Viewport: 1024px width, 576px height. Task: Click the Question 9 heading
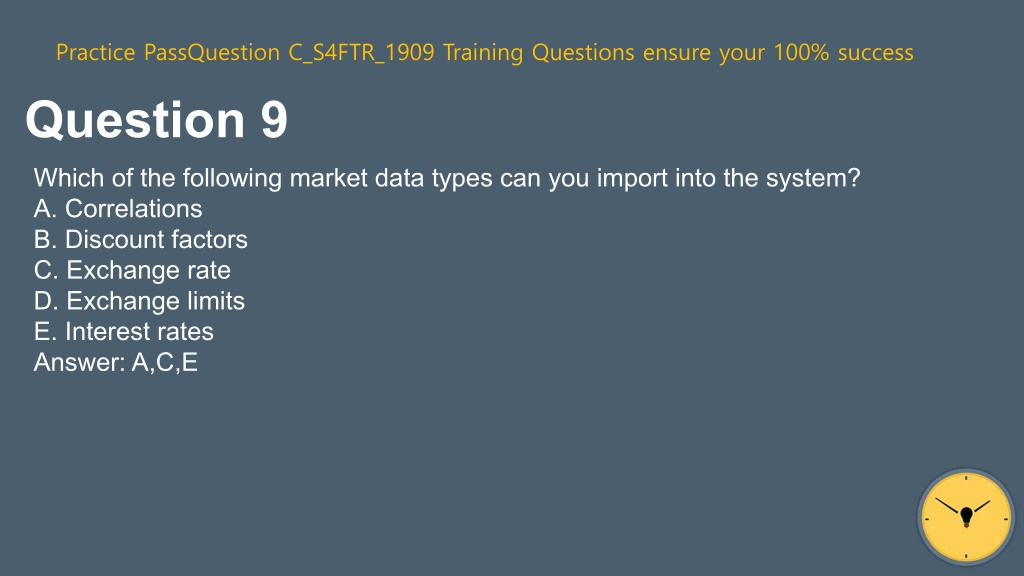click(157, 120)
